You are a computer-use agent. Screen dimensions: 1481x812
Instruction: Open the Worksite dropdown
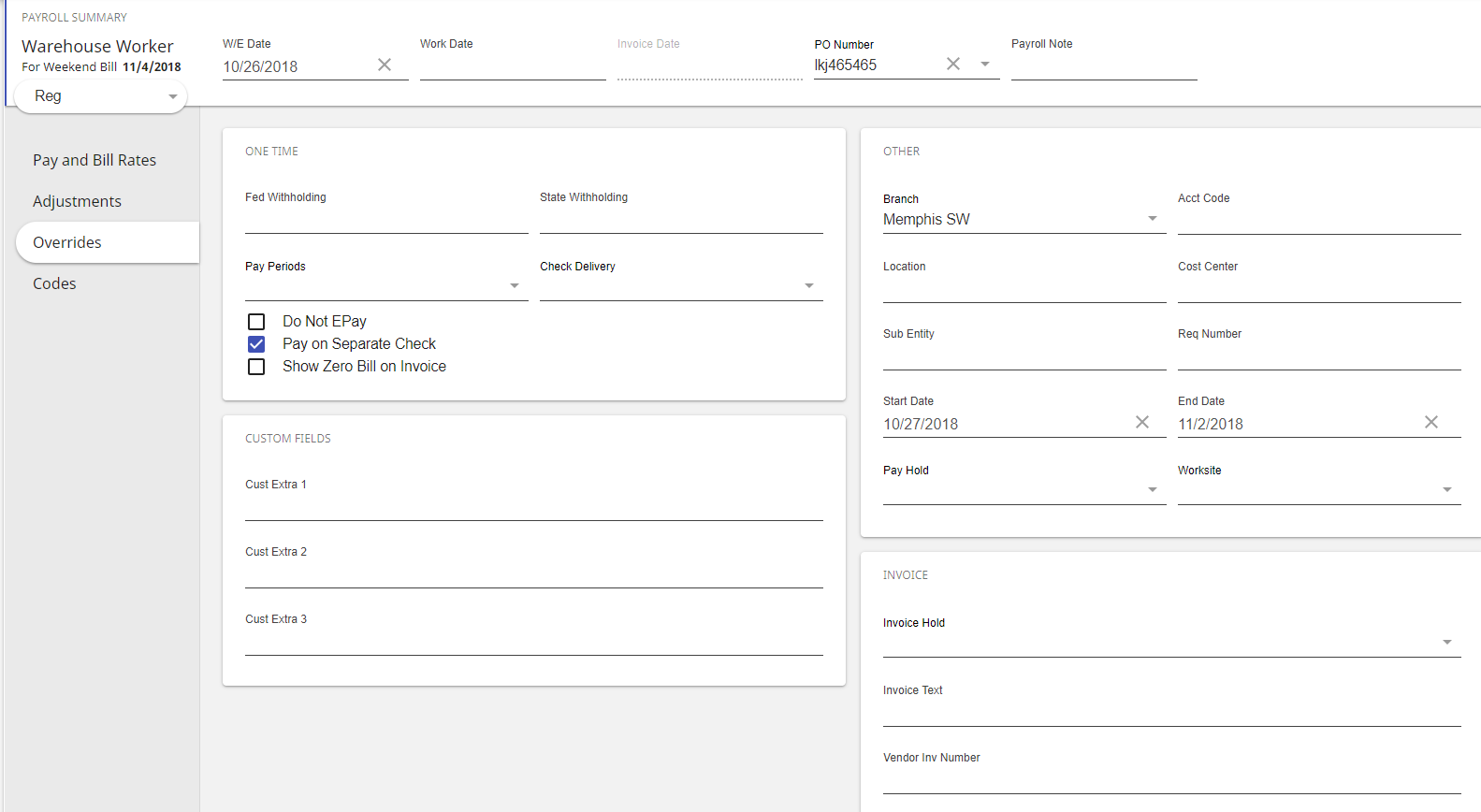point(1319,489)
